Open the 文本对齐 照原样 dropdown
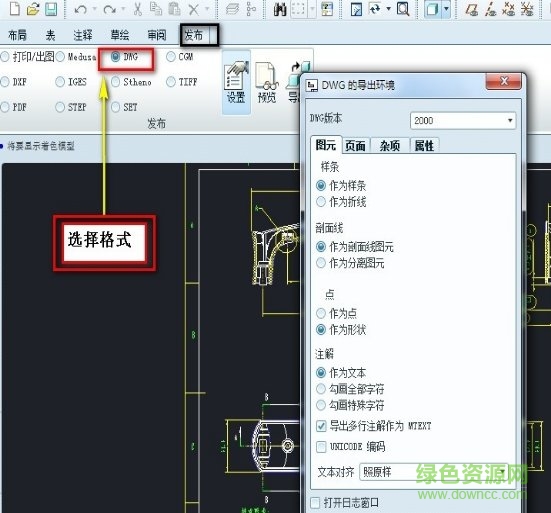The height and width of the screenshot is (513, 551). 434,472
